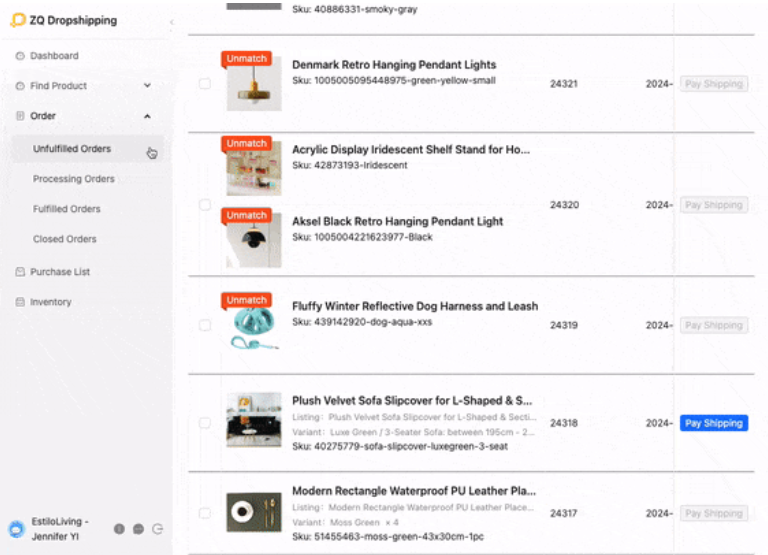This screenshot has height=555, width=768.
Task: Collapse sidebar using the arrow by logo
Action: [171, 22]
